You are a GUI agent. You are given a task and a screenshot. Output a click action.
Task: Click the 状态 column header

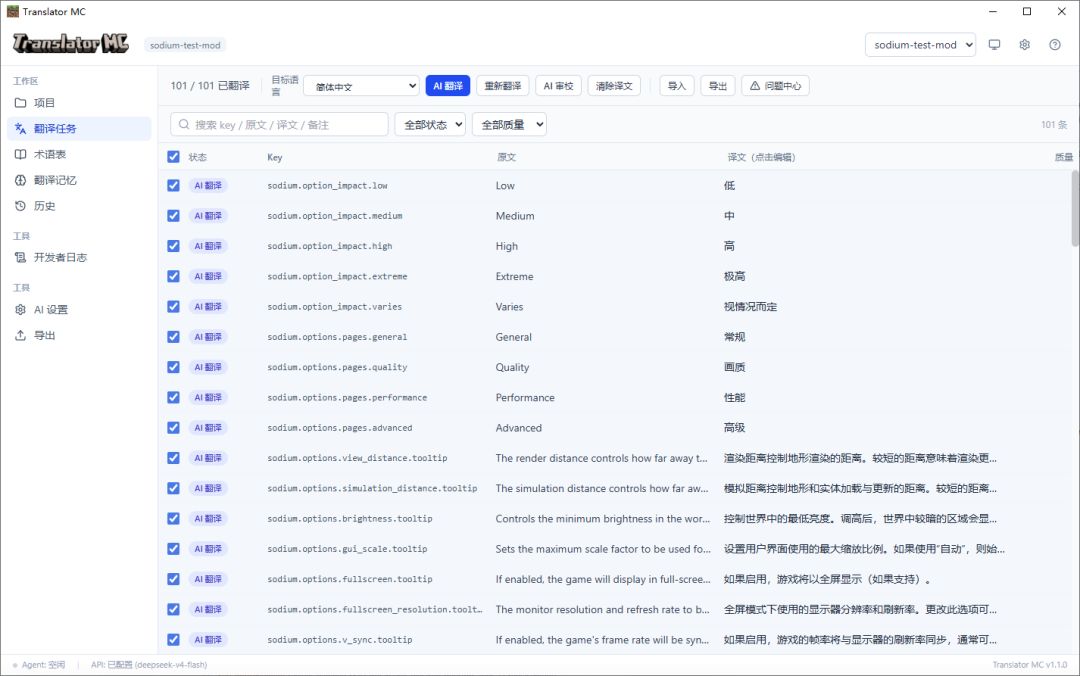(198, 157)
